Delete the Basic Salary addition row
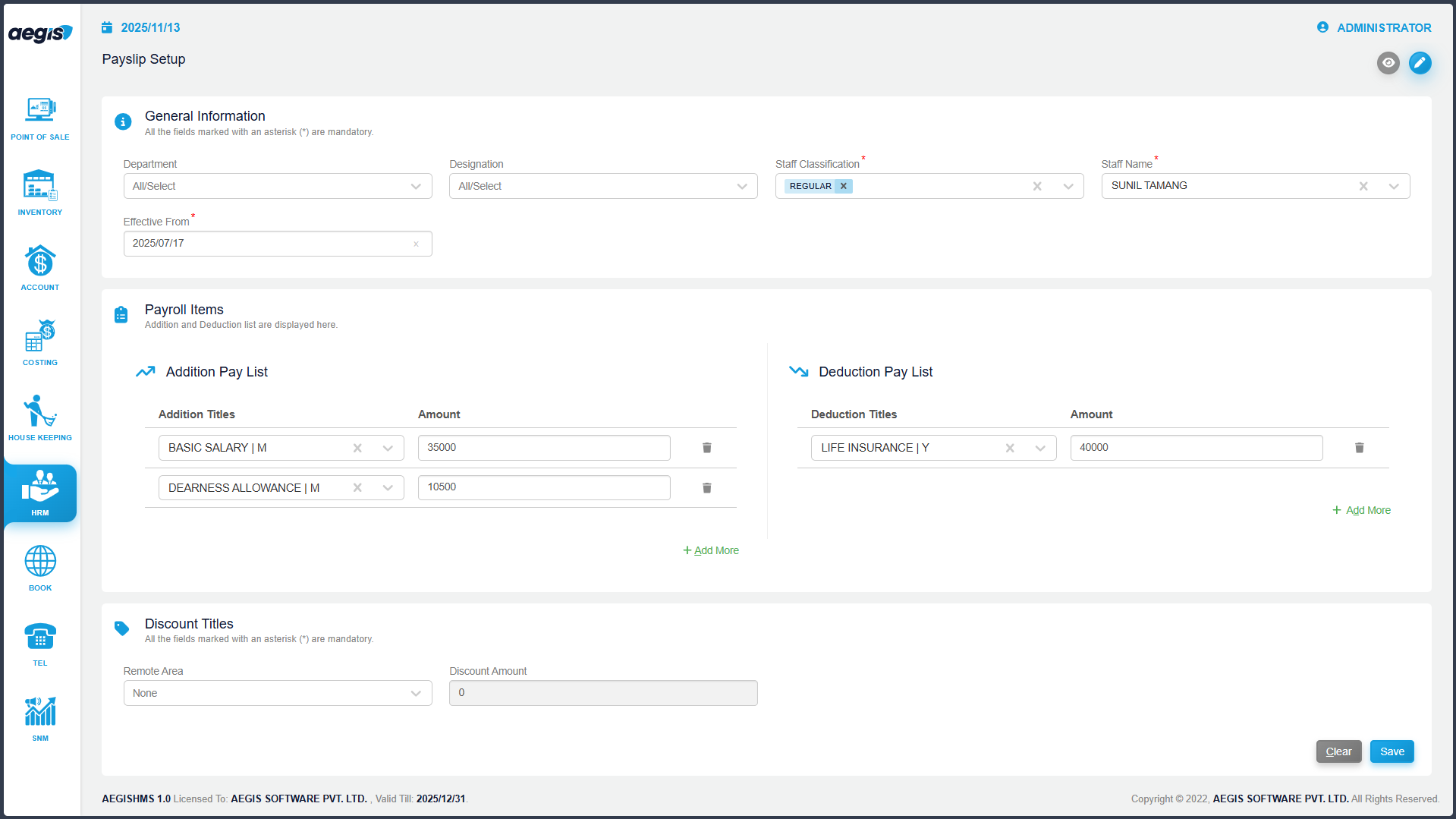The height and width of the screenshot is (819, 1456). point(706,448)
